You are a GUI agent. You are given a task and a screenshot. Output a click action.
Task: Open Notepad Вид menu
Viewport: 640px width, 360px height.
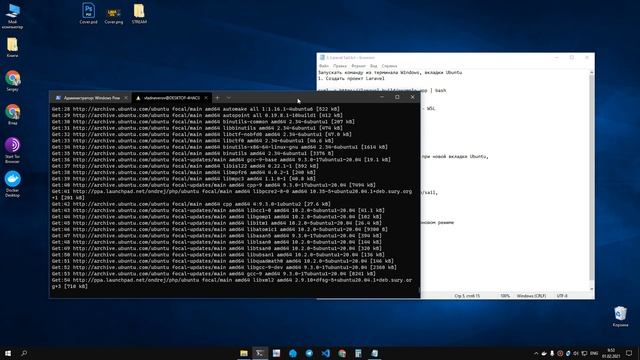pyautogui.click(x=373, y=66)
